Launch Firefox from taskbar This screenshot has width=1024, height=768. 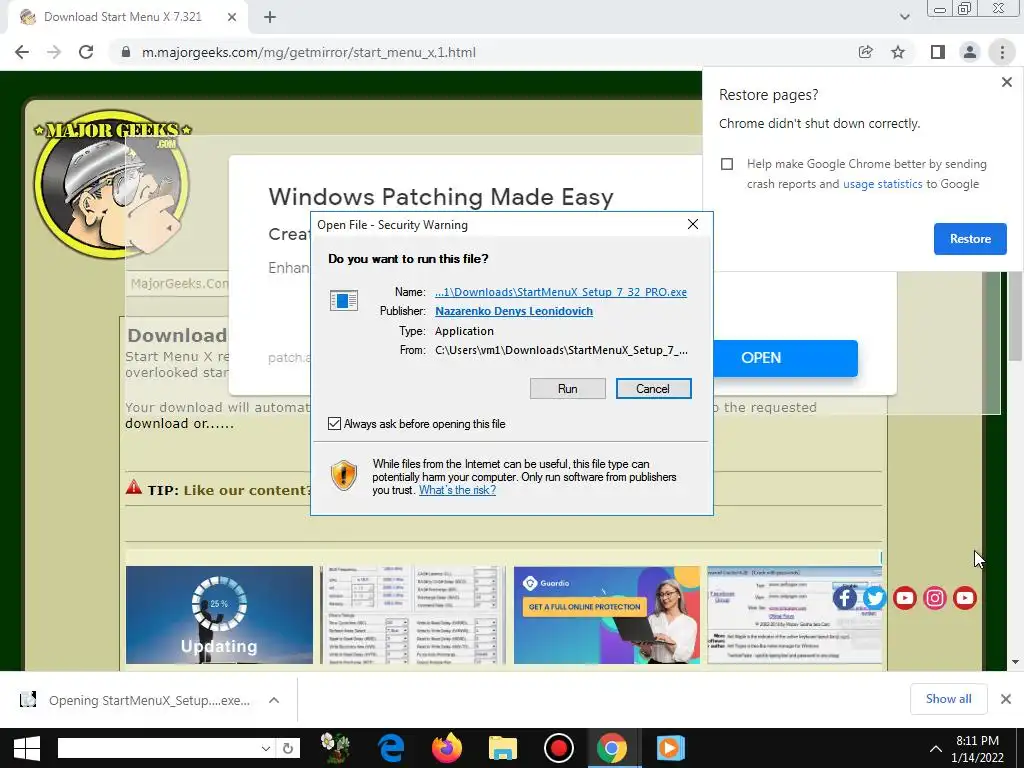(x=447, y=748)
